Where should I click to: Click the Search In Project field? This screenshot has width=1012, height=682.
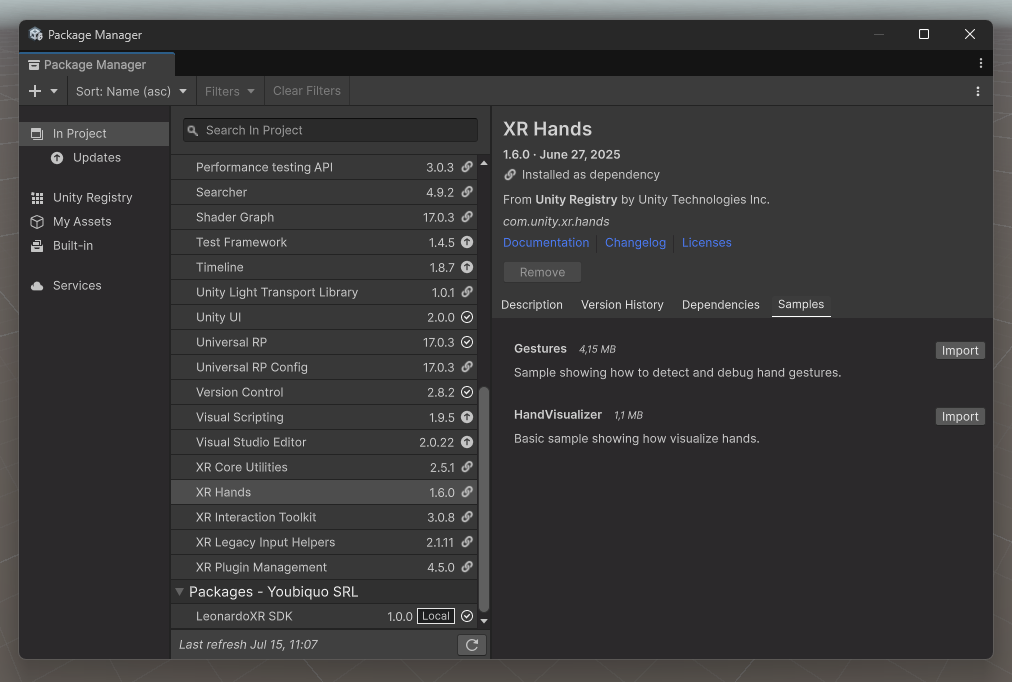330,130
